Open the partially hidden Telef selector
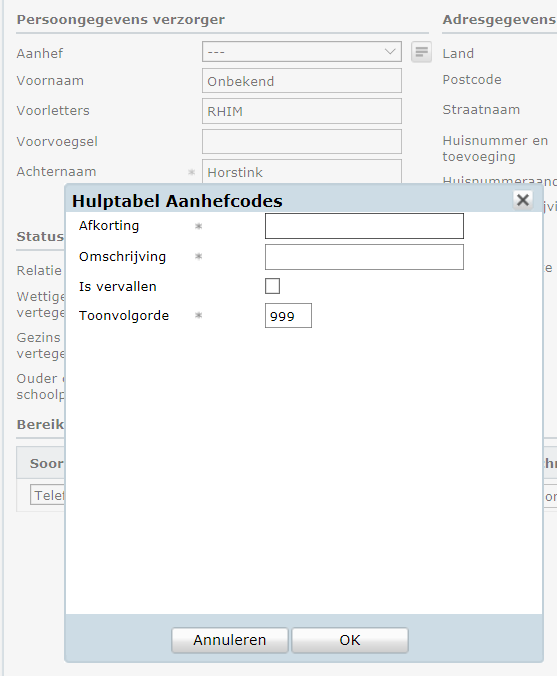 pyautogui.click(x=47, y=494)
